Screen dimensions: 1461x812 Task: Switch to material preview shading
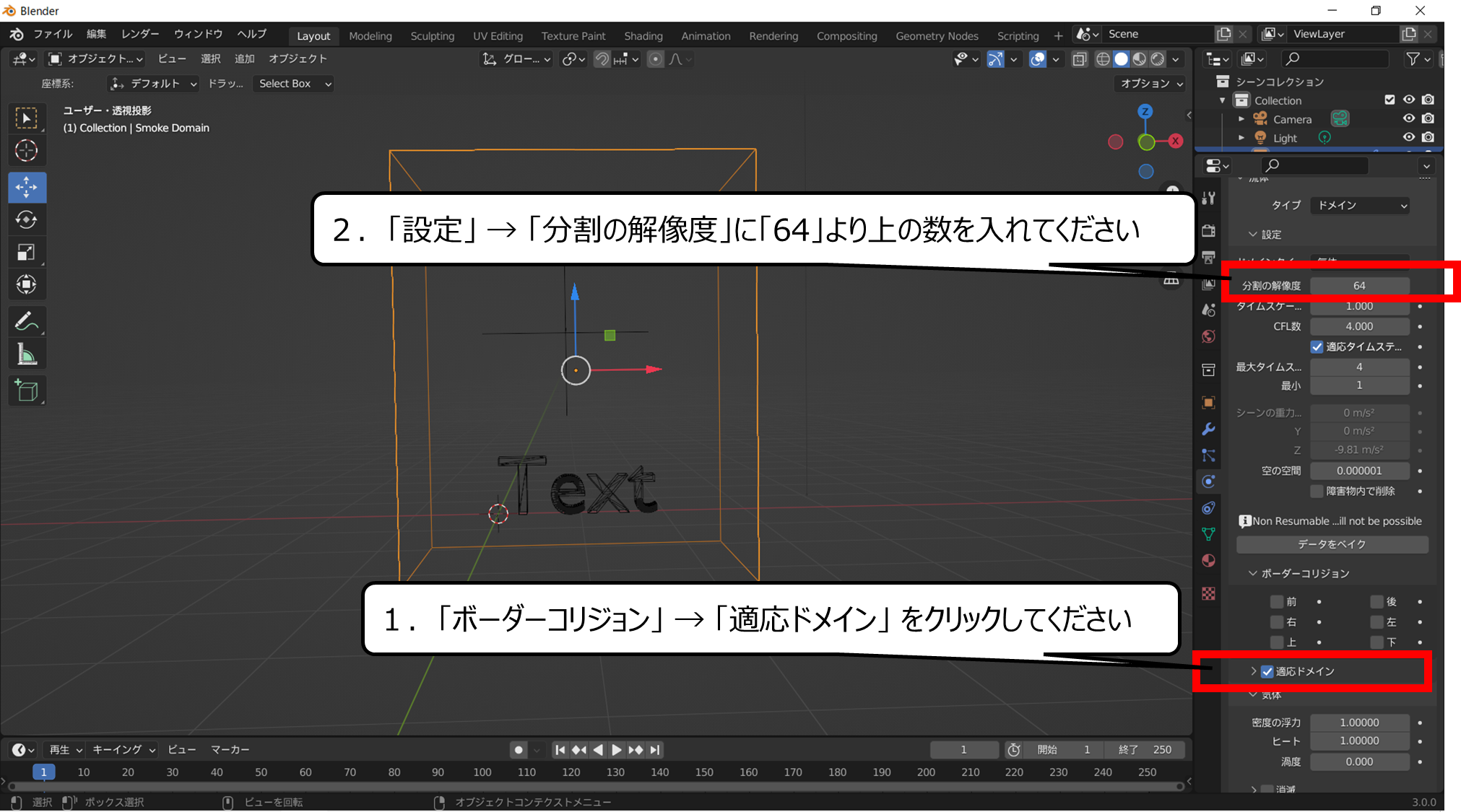(1139, 59)
